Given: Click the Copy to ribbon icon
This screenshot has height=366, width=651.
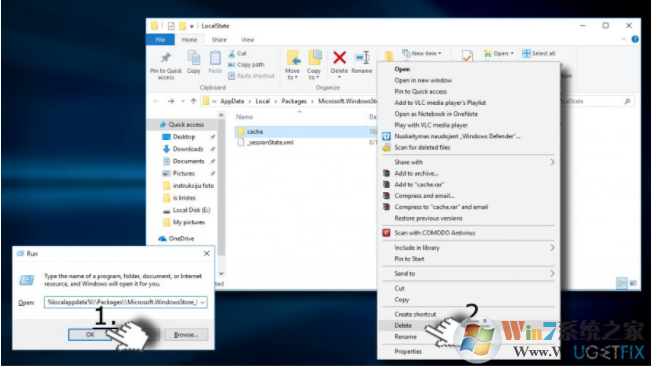Looking at the screenshot, I should [x=315, y=58].
